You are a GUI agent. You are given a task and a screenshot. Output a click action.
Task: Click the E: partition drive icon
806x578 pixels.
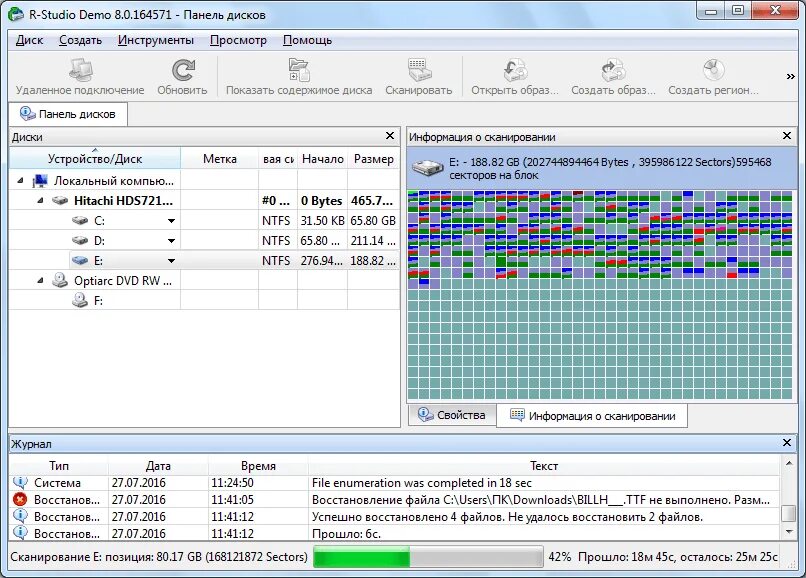pos(80,261)
